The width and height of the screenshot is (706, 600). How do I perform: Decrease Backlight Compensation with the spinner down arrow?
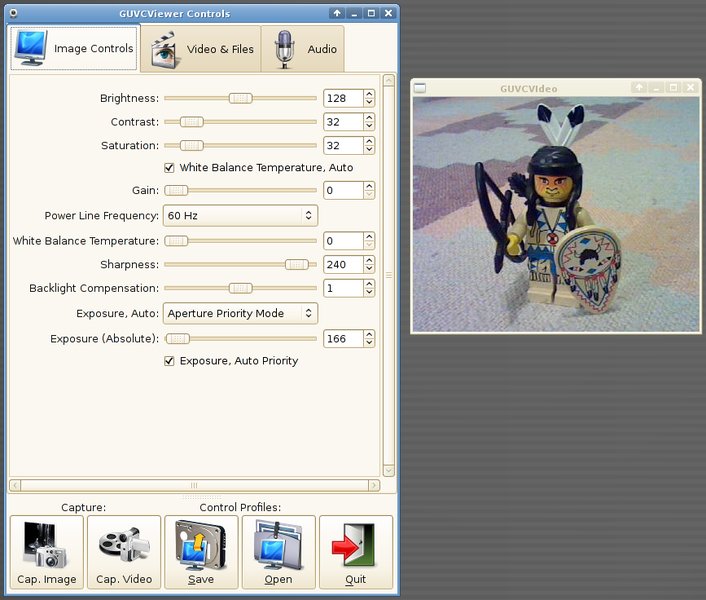369,292
